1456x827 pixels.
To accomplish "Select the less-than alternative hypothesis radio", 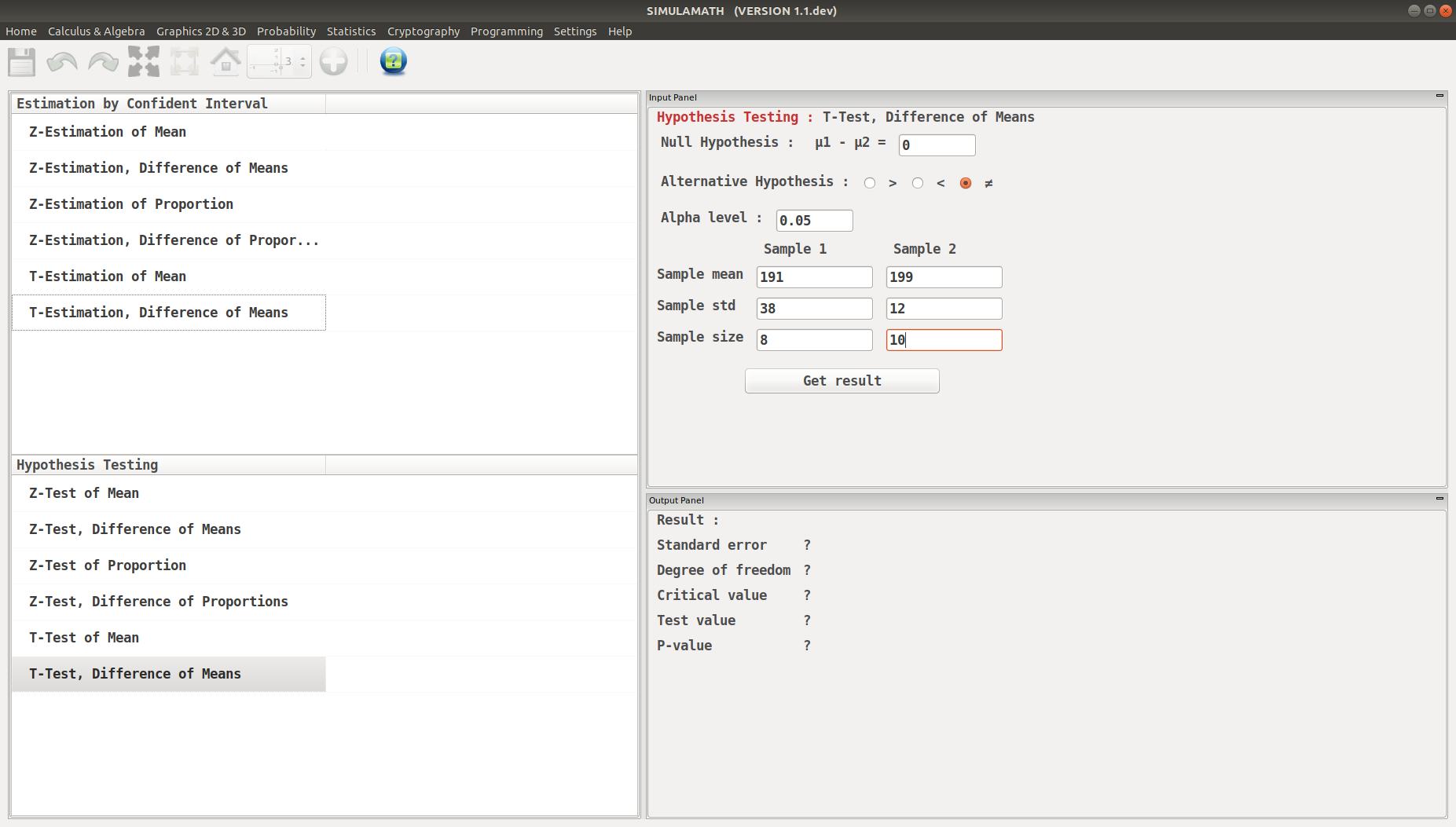I will point(918,183).
